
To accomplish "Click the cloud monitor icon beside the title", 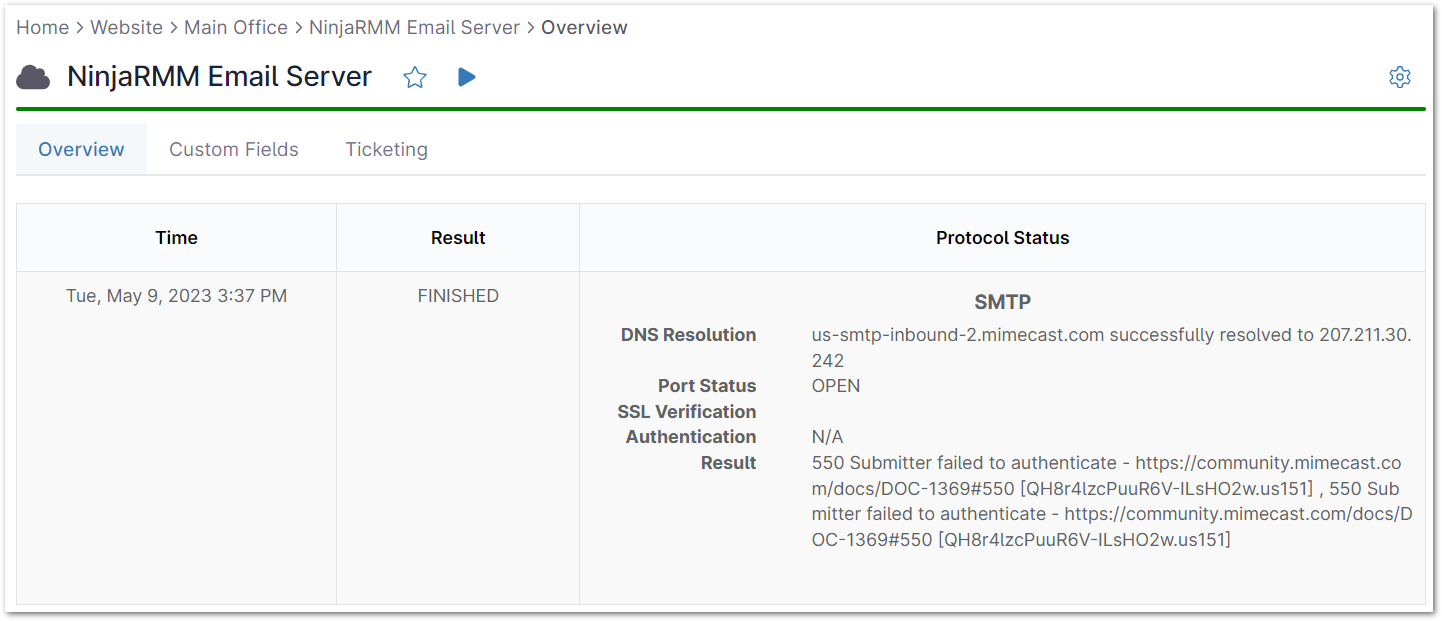I will pyautogui.click(x=33, y=76).
